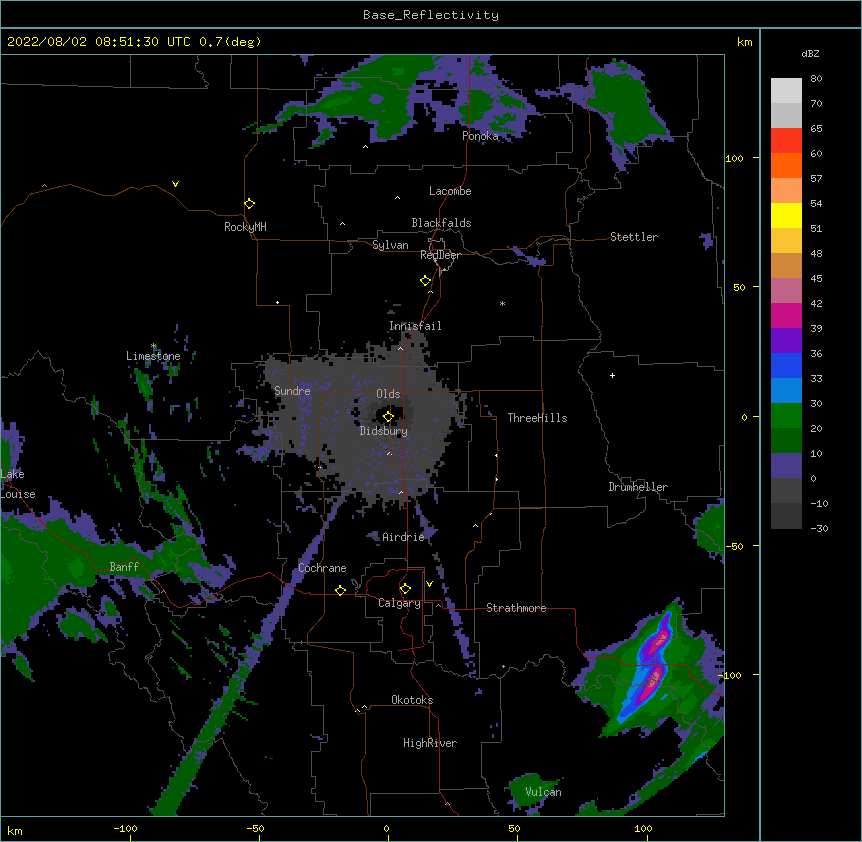Click the ThreeHills city label
This screenshot has width=862, height=842.
537,418
